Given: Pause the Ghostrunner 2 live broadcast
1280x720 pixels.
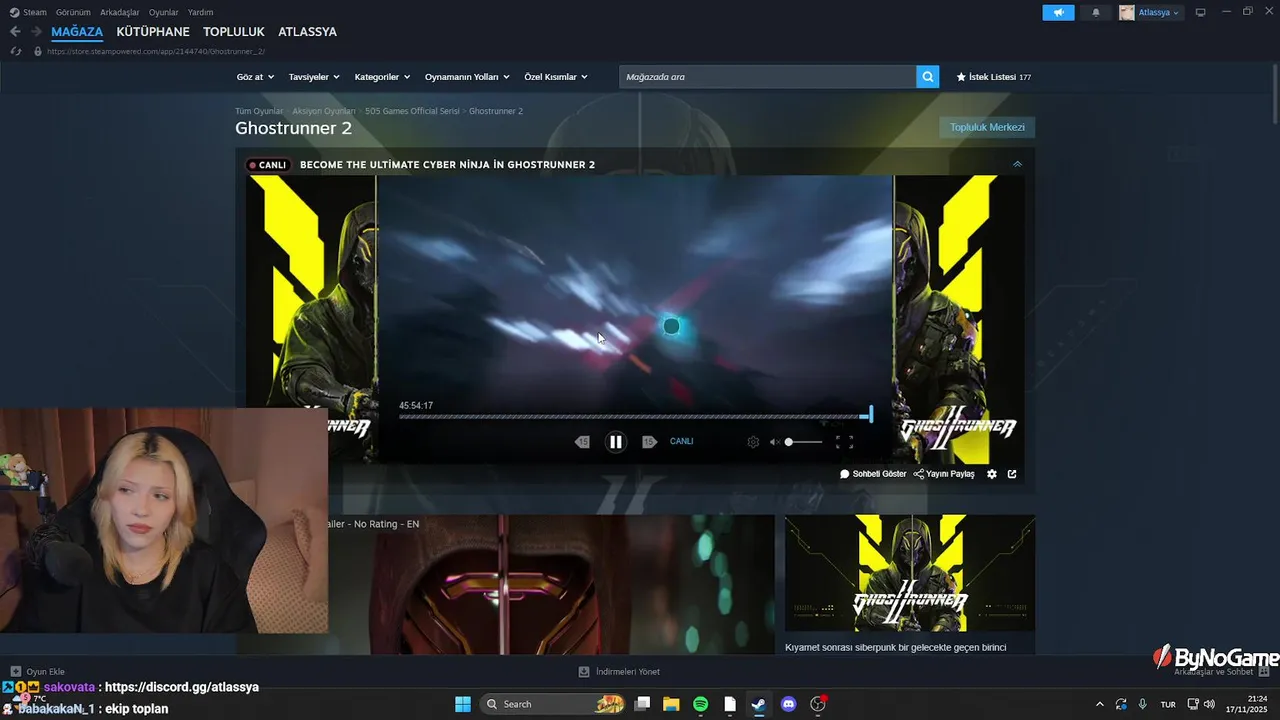Looking at the screenshot, I should coord(616,441).
